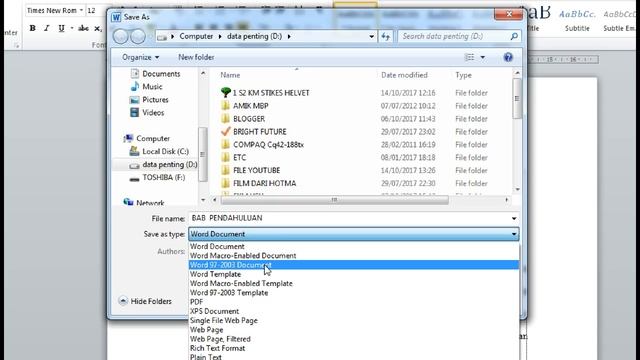Click the New folder button

coord(196,57)
